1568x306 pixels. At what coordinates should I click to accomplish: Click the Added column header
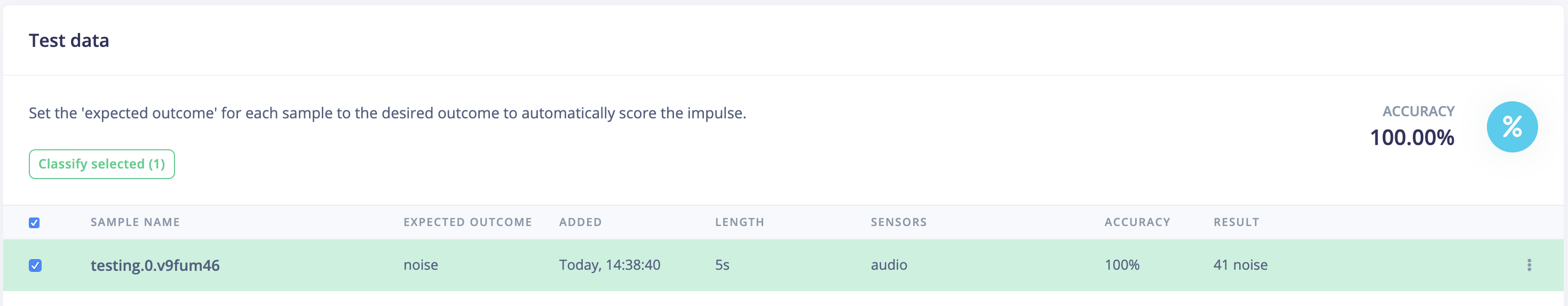580,222
